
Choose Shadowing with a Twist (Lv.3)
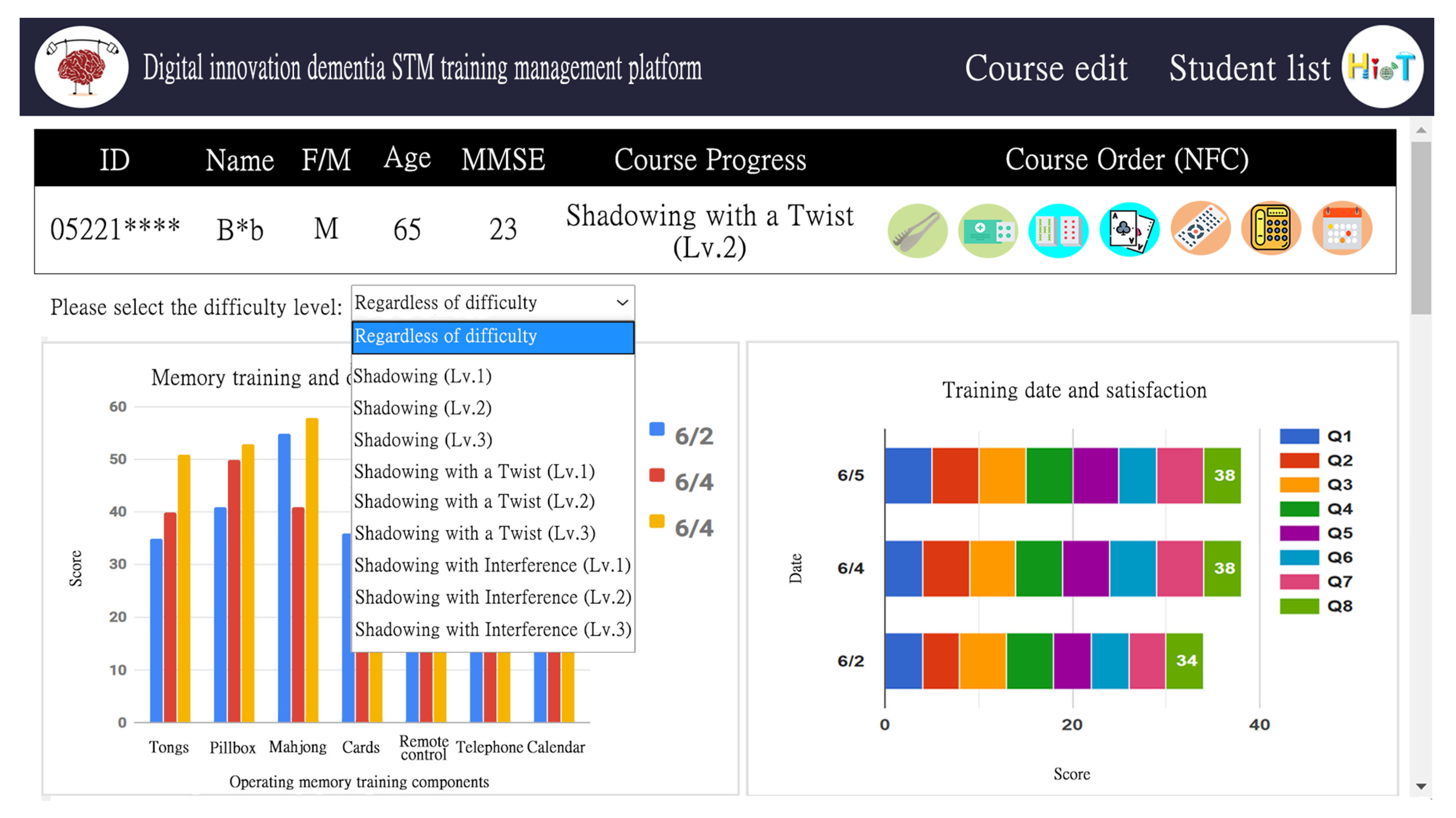(475, 533)
